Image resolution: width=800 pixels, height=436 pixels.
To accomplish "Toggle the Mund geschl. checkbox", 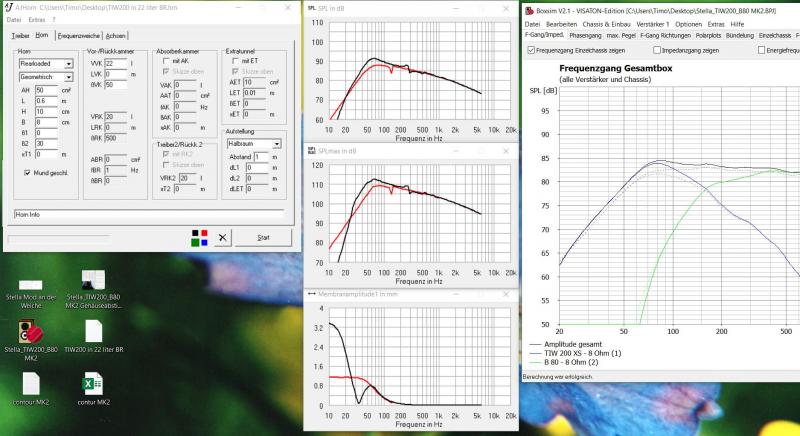I will 27,173.
